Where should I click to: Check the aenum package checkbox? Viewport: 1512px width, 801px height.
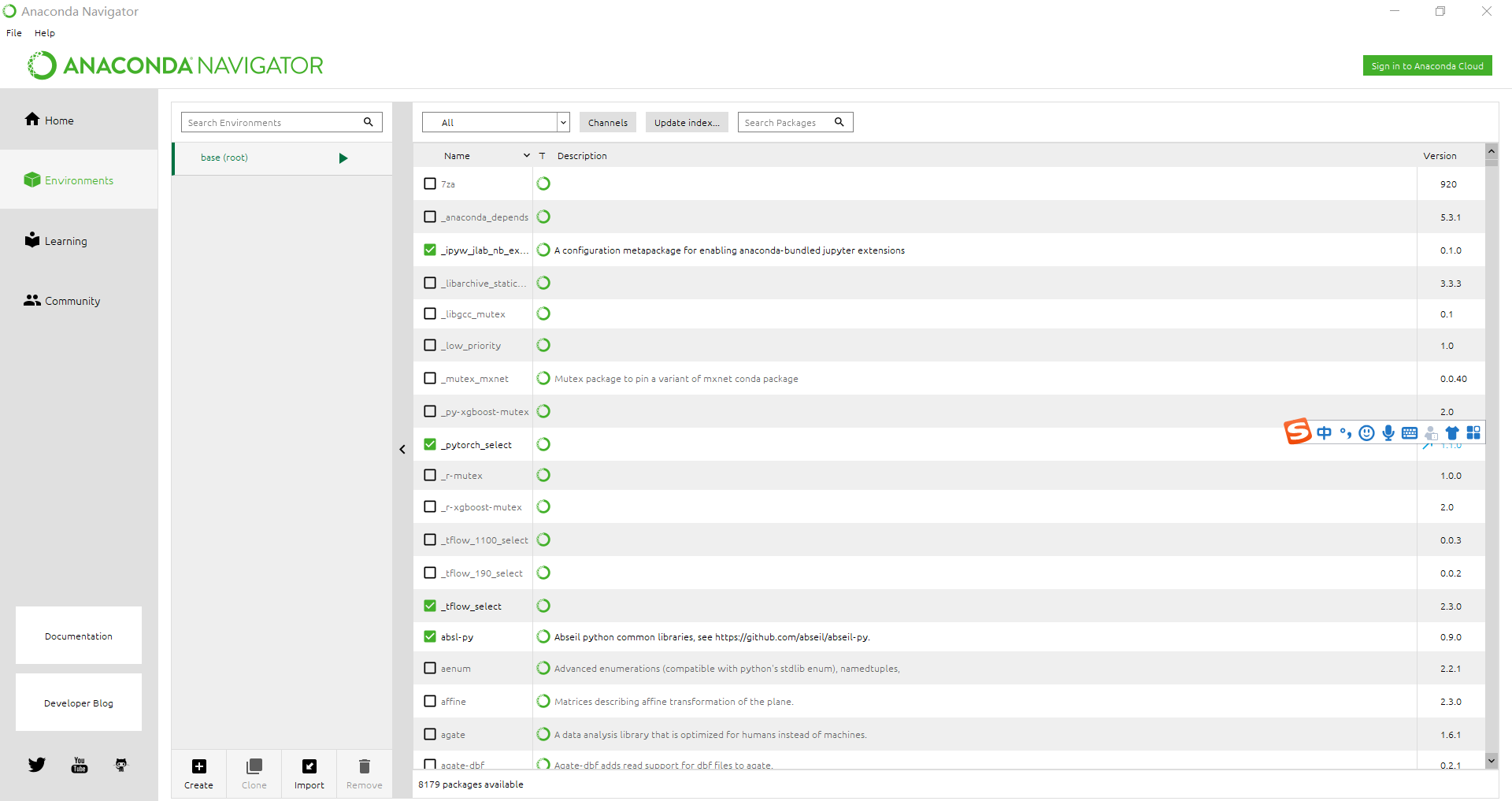430,668
